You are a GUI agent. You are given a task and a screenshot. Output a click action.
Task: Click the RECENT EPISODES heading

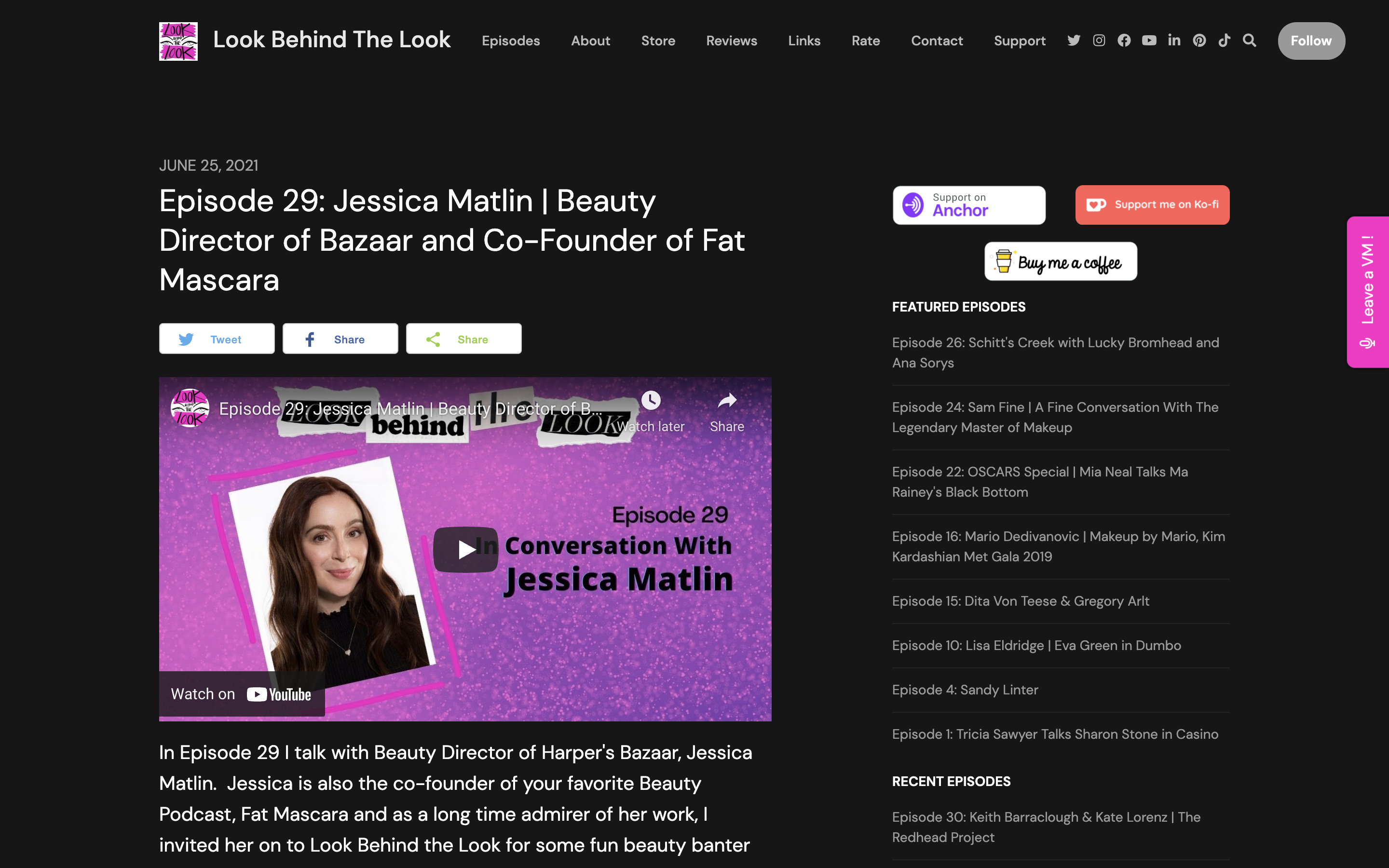click(951, 781)
